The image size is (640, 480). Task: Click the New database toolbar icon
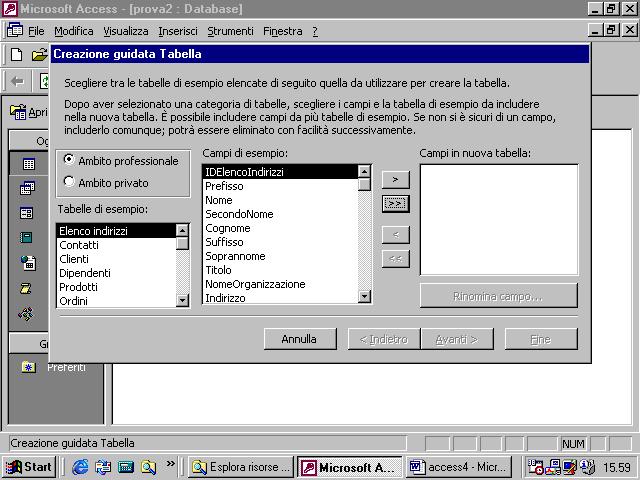(17, 54)
